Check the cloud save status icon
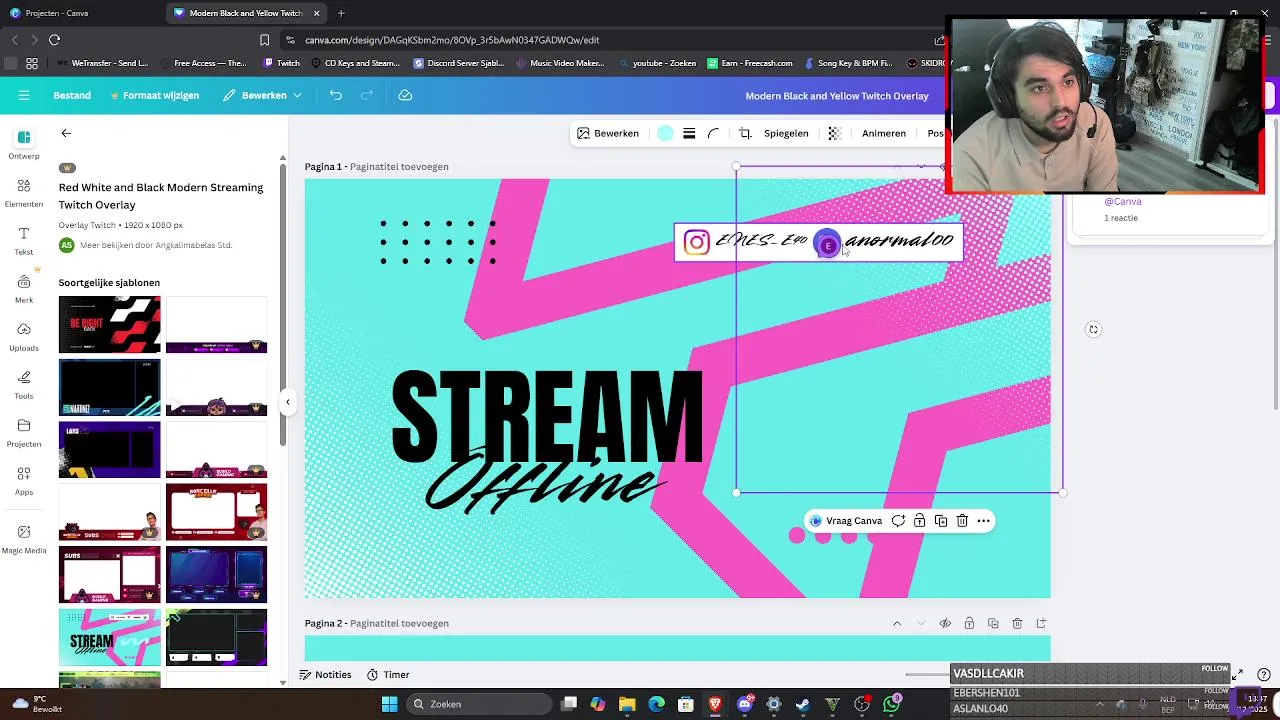The image size is (1280, 720). tap(405, 95)
